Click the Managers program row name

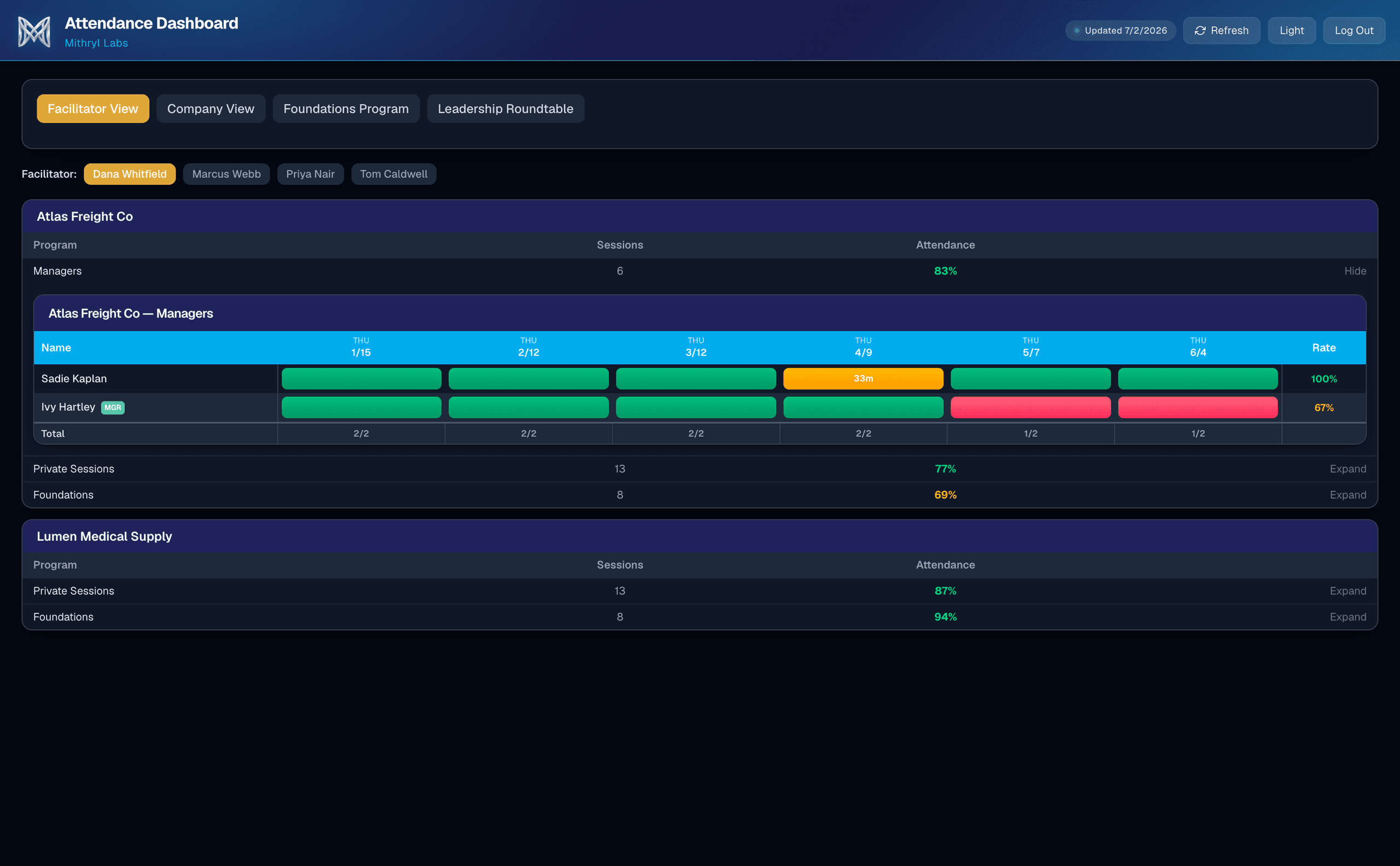(57, 271)
